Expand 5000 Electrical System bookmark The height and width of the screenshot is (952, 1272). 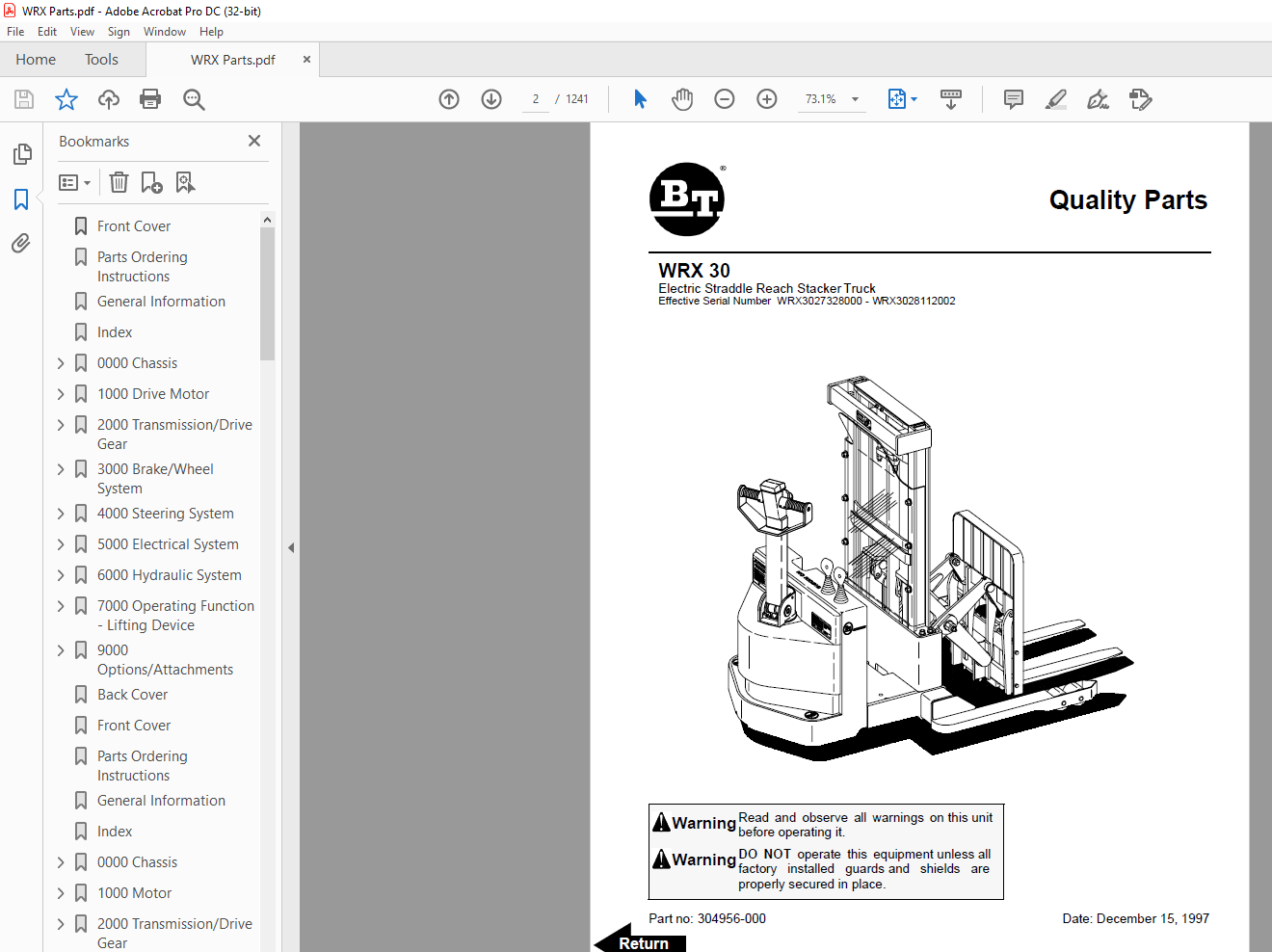tap(61, 544)
